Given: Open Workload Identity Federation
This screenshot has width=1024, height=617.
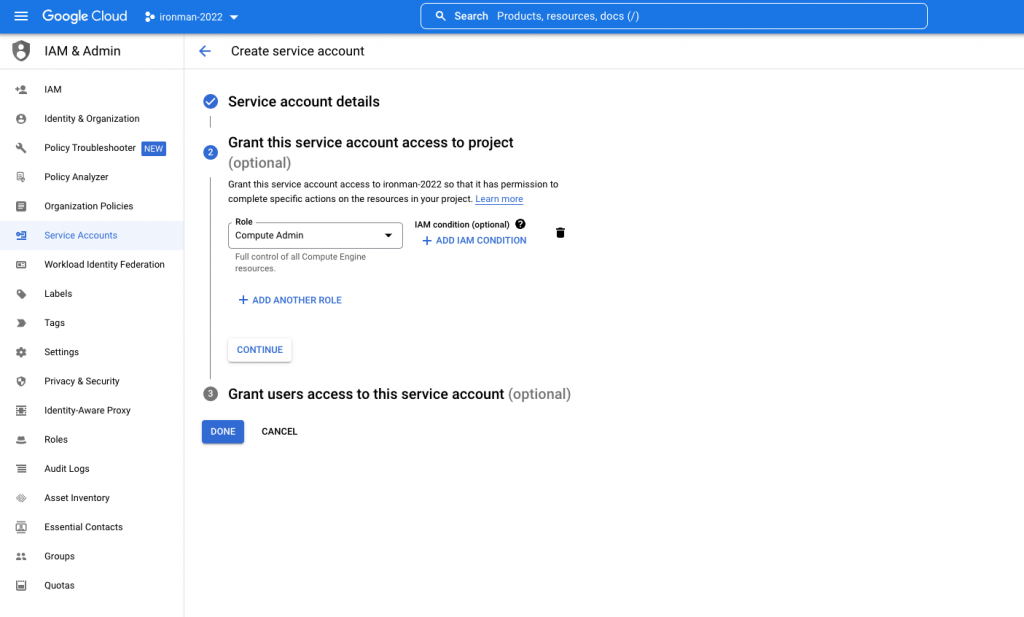Looking at the screenshot, I should tap(104, 264).
